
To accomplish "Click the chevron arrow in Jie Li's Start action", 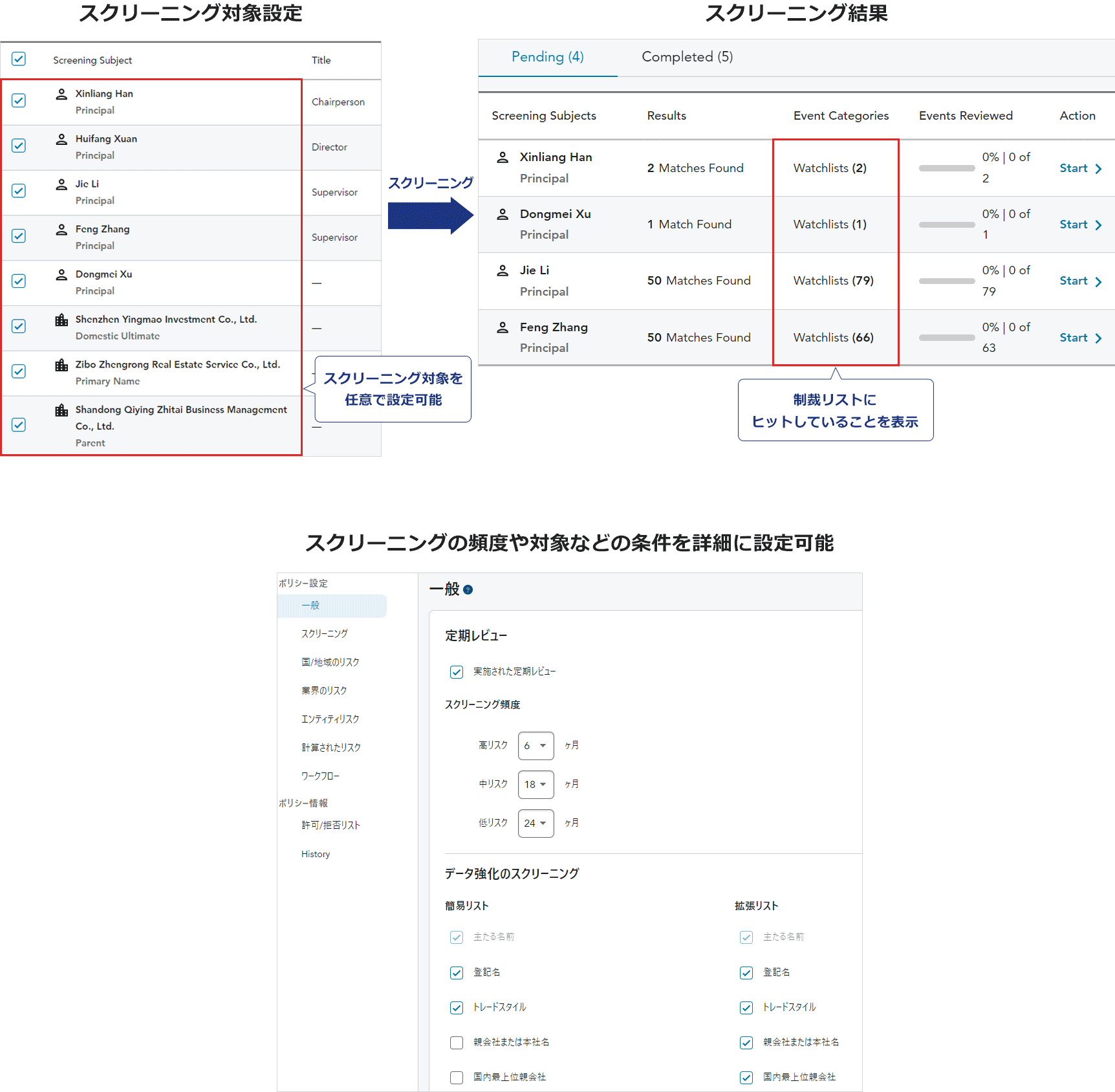I will tap(1098, 281).
